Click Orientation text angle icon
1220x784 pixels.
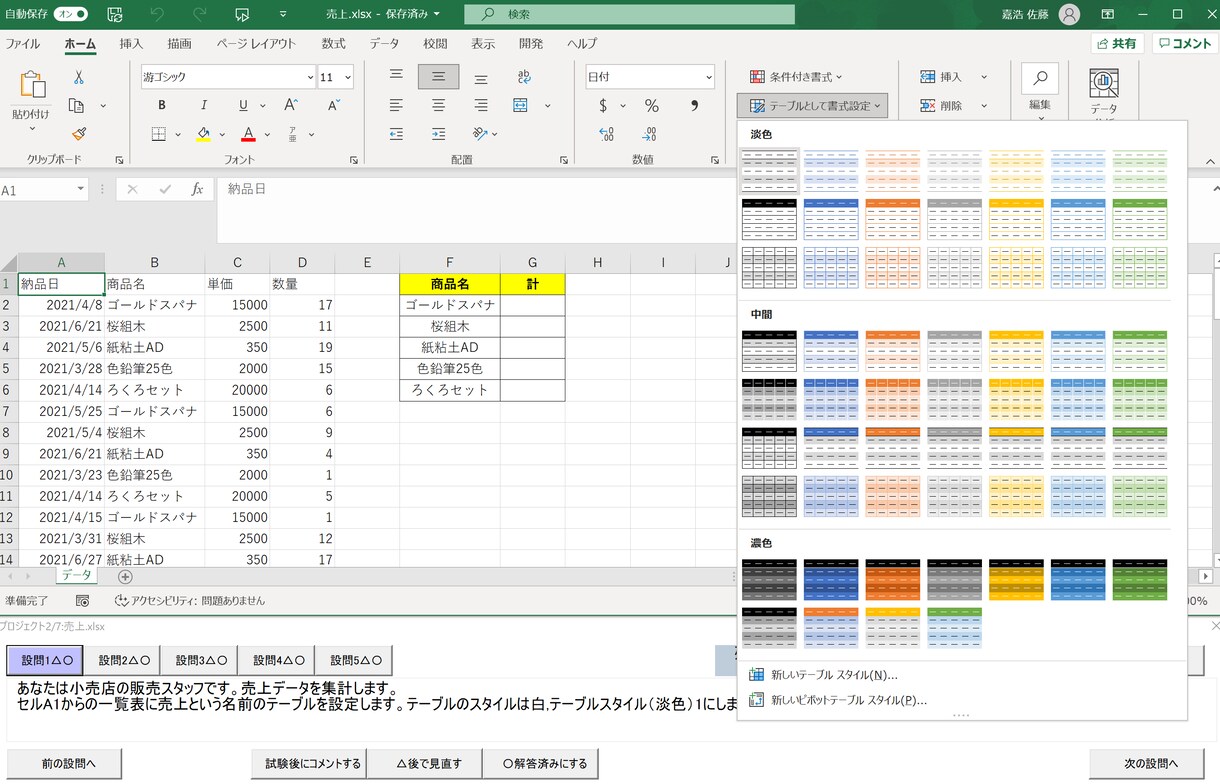481,134
